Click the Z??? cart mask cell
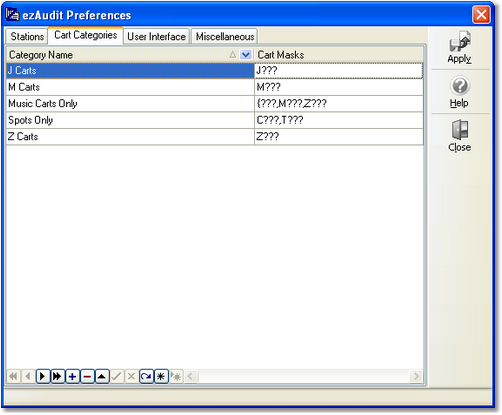This screenshot has height=415, width=502. 339,137
